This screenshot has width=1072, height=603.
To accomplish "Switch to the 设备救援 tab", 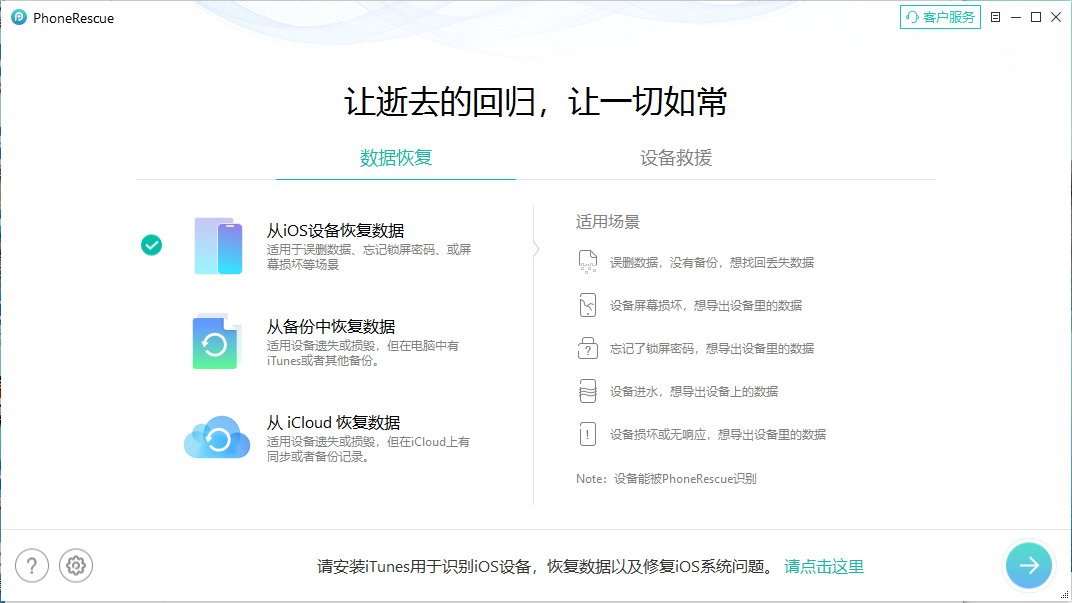I will [x=676, y=158].
